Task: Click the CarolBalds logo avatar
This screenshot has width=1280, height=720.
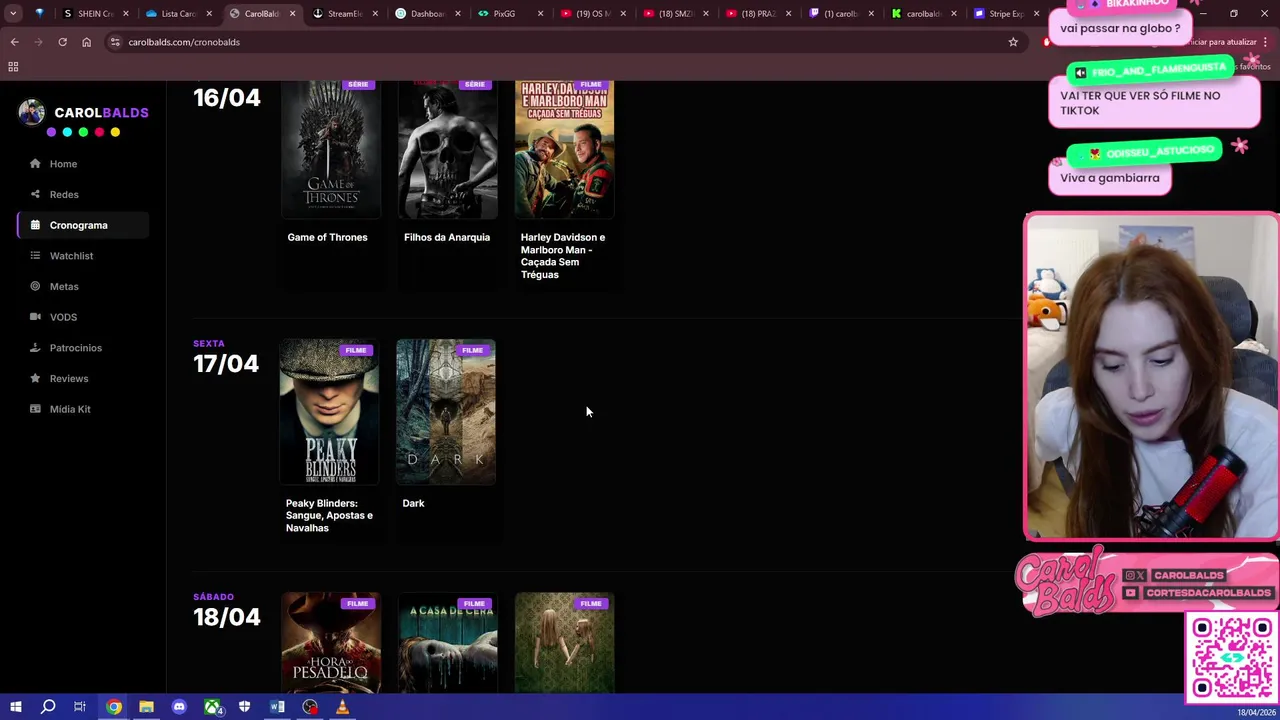Action: click(31, 112)
